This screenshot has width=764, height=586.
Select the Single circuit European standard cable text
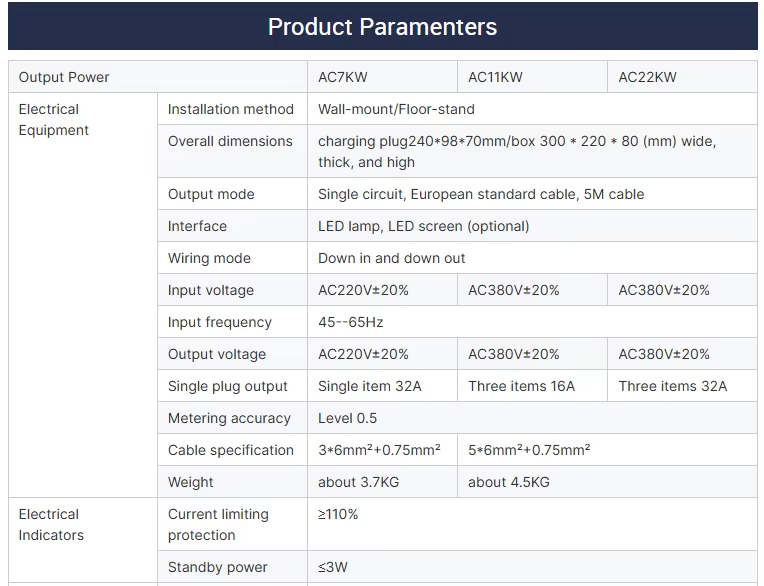(480, 194)
